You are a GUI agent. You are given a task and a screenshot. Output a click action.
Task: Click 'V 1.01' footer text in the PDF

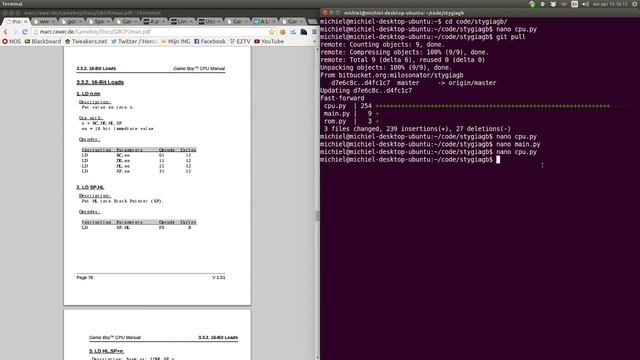click(218, 278)
